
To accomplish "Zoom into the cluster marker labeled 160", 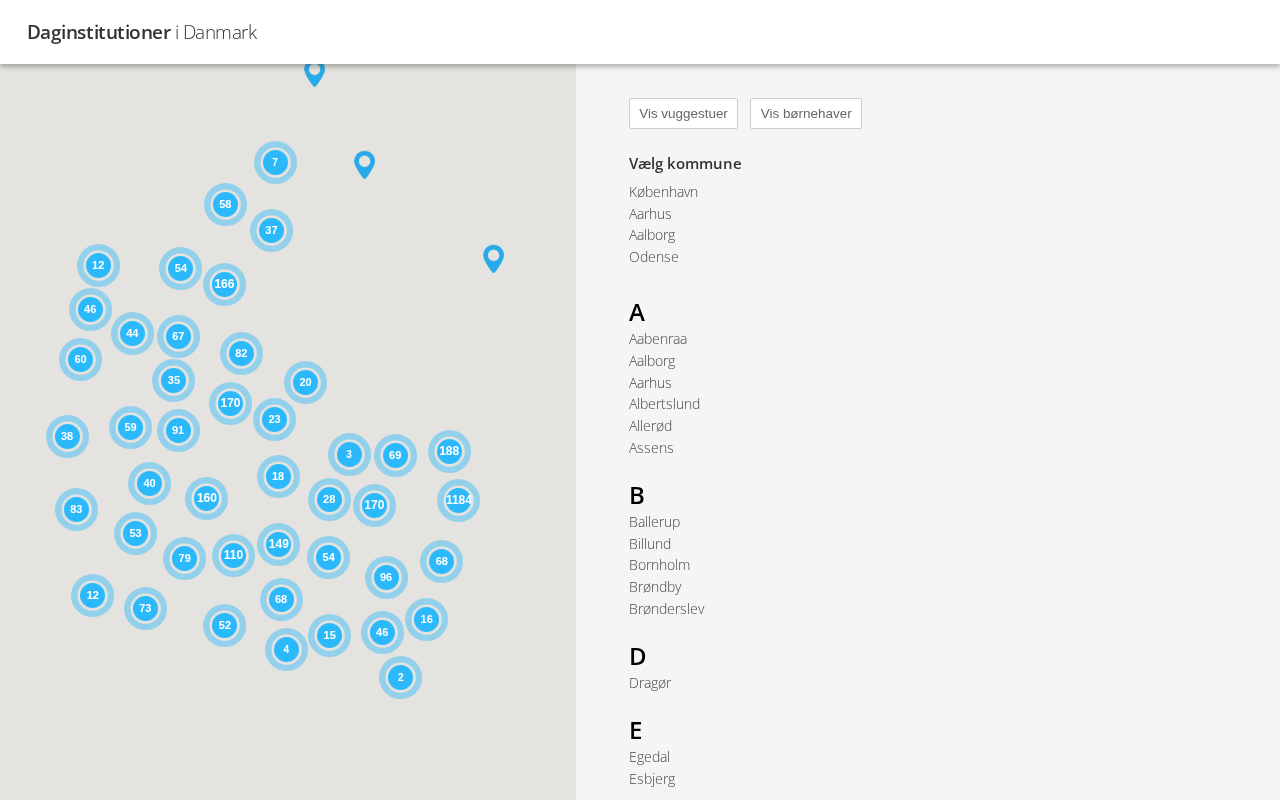I will click(x=206, y=498).
